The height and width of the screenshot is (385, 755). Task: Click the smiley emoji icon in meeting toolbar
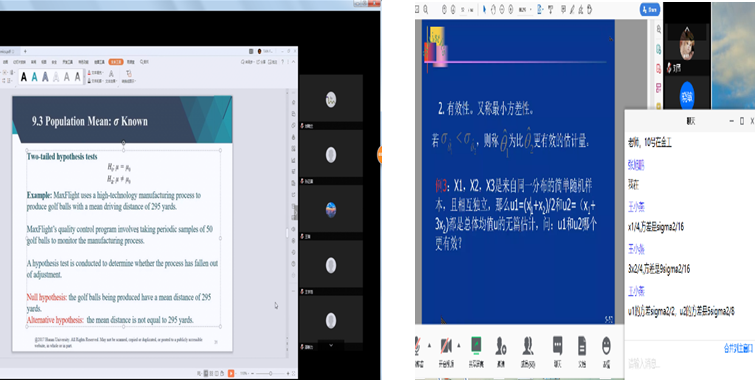coord(606,346)
